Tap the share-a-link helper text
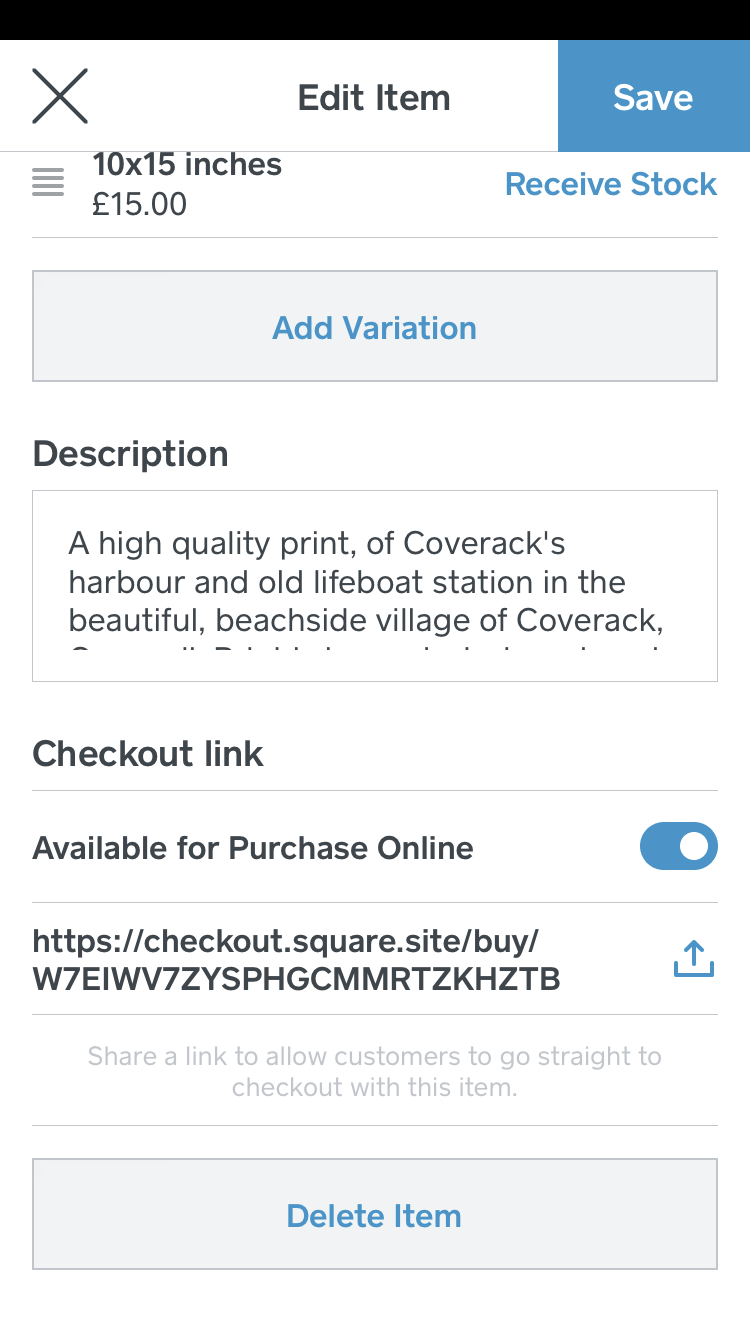Viewport: 750px width, 1334px height. 375,1071
